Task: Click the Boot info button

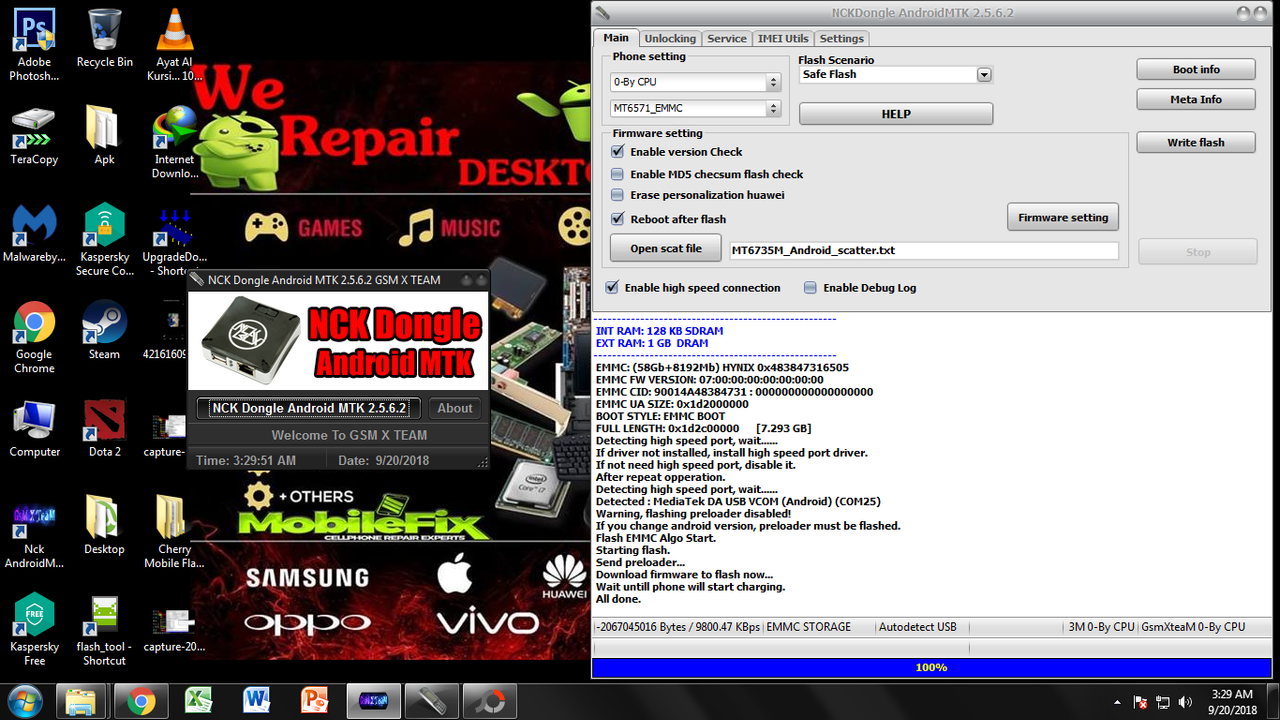Action: pyautogui.click(x=1196, y=70)
